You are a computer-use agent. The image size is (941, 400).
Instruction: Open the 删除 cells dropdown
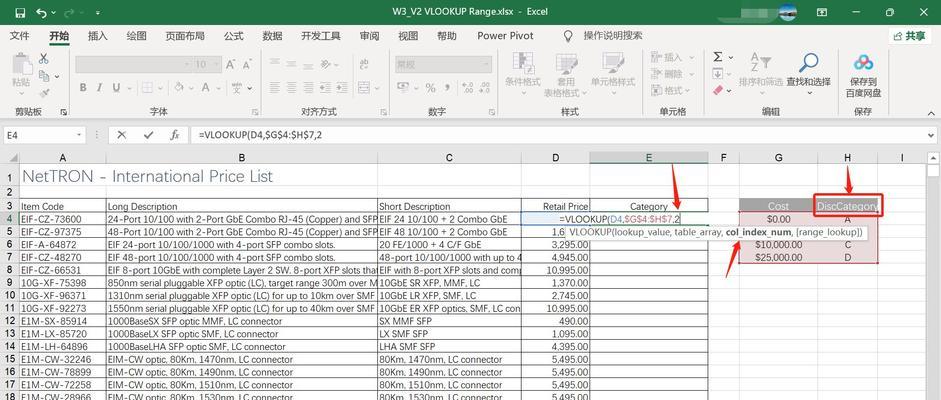pos(691,74)
